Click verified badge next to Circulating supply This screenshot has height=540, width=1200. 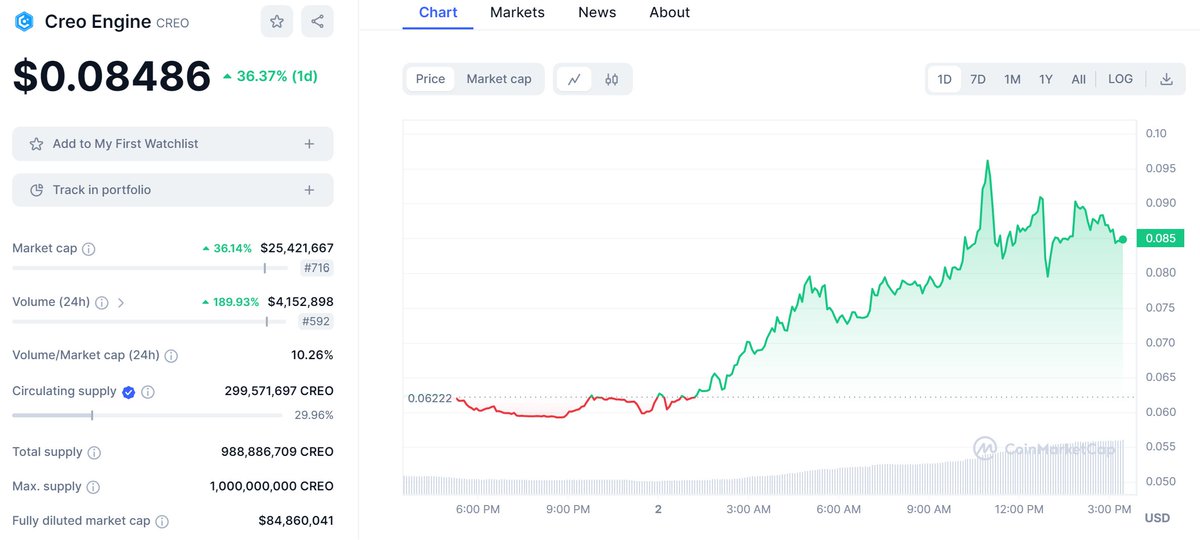(128, 392)
